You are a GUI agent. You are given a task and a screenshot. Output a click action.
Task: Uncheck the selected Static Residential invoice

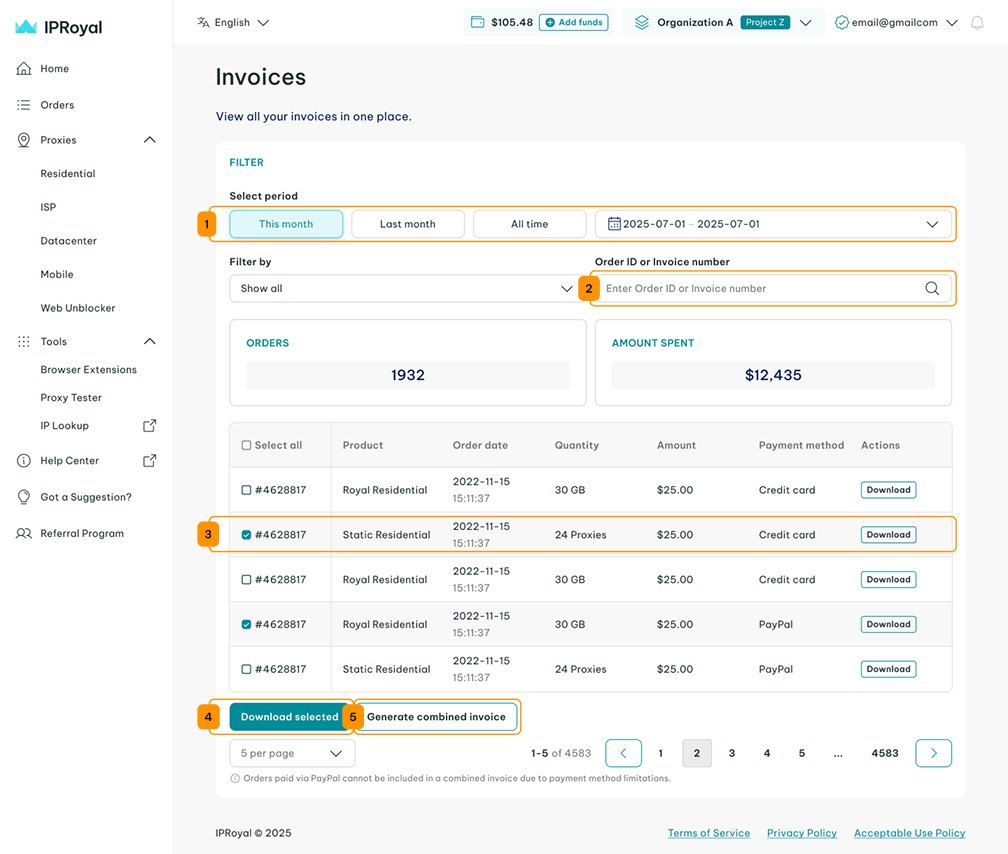tap(247, 535)
